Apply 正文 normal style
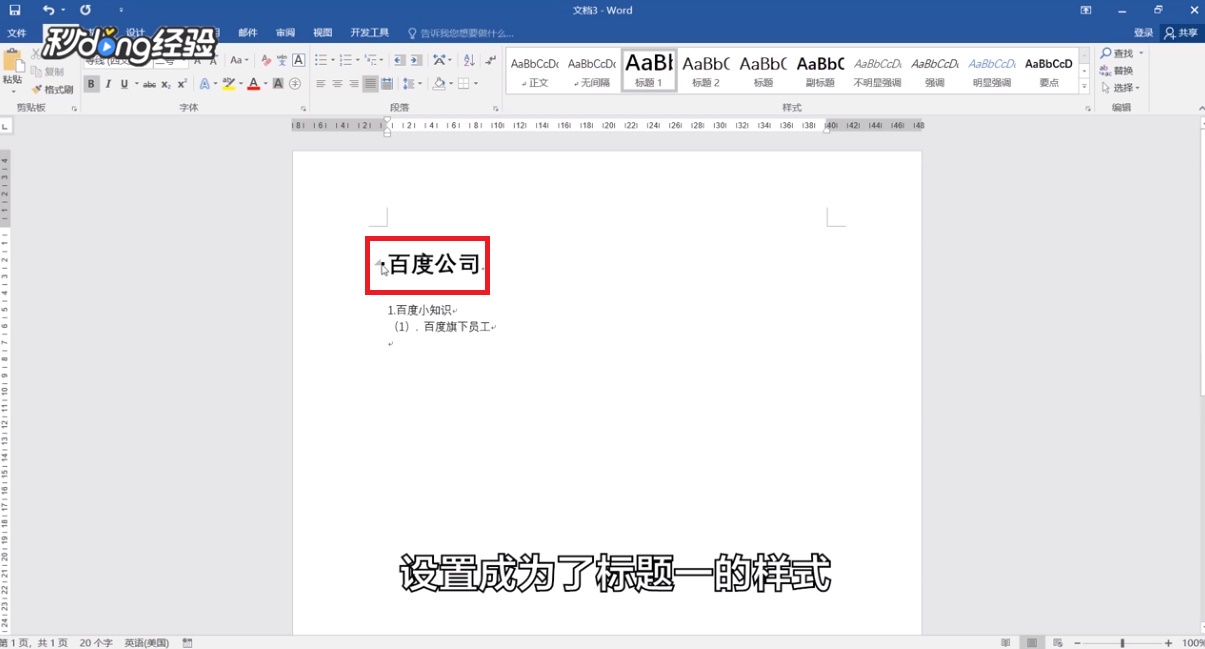1205x649 pixels. click(x=534, y=71)
